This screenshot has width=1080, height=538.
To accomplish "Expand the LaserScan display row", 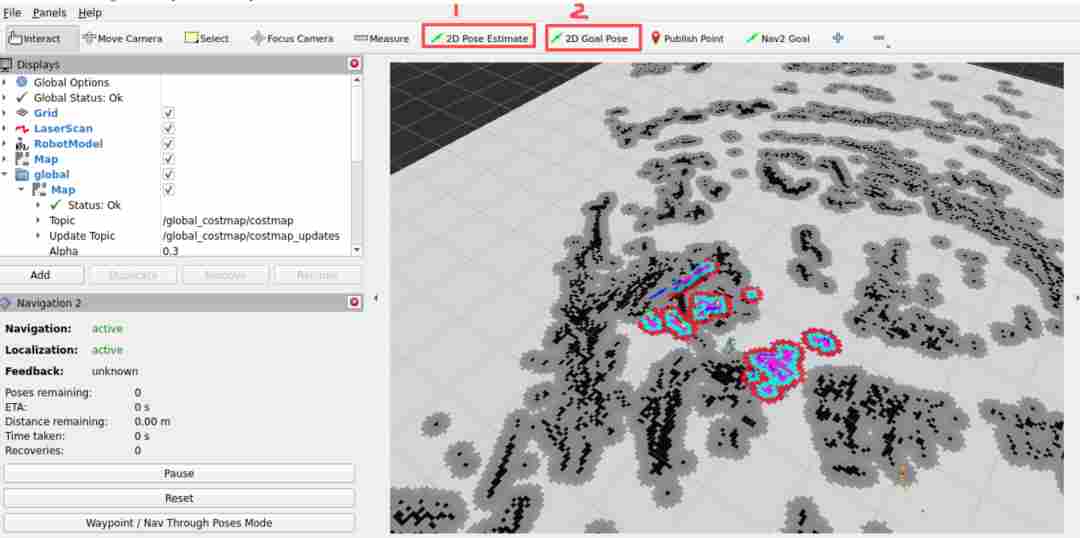I will click(x=5, y=128).
